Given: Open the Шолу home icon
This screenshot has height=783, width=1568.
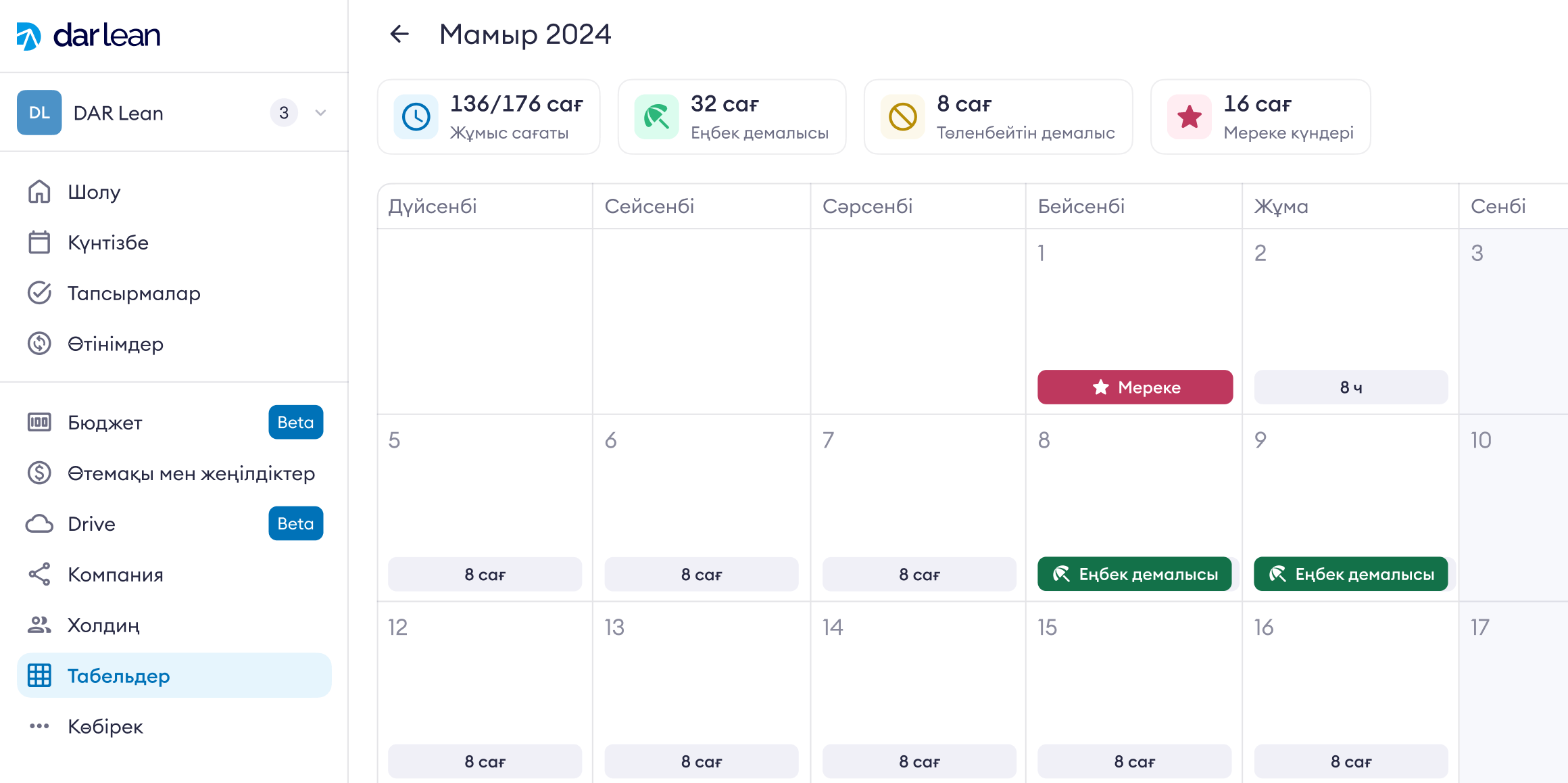Looking at the screenshot, I should pos(39,191).
